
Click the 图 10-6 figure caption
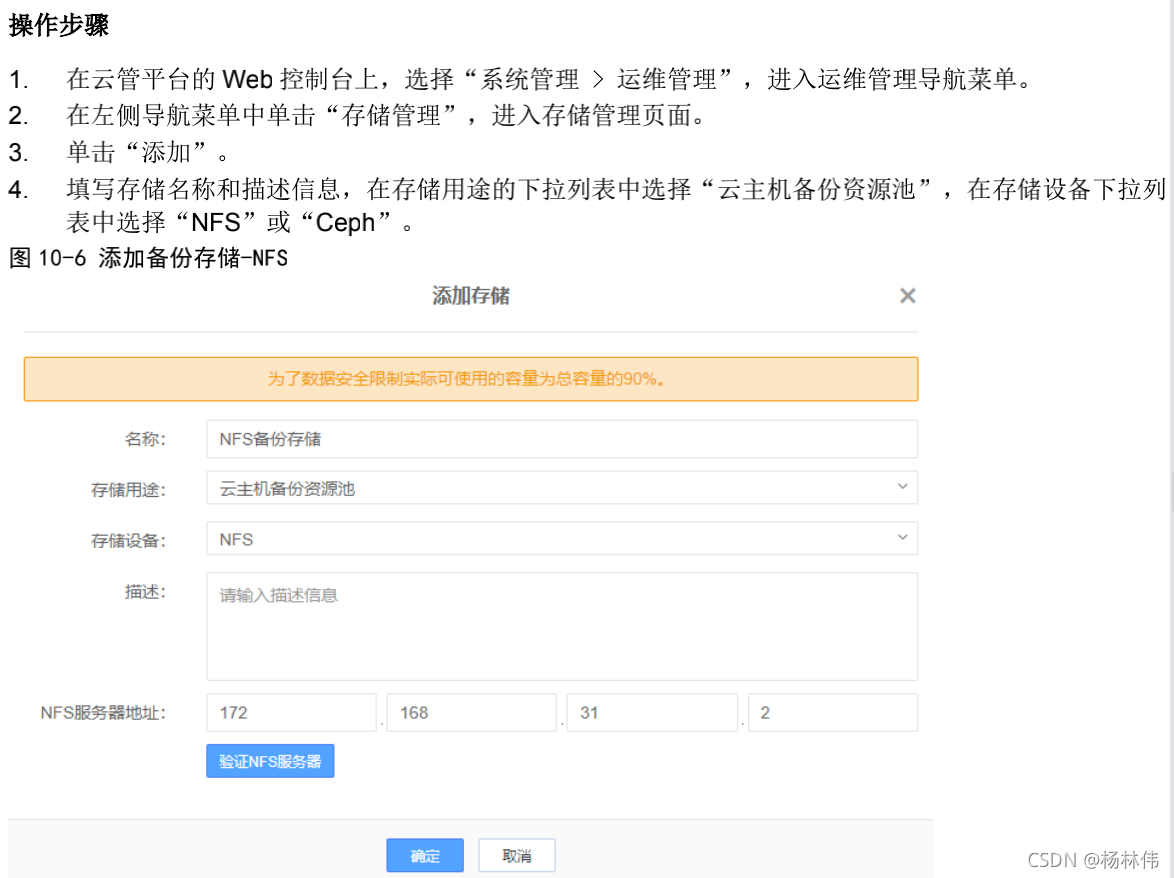(x=146, y=258)
